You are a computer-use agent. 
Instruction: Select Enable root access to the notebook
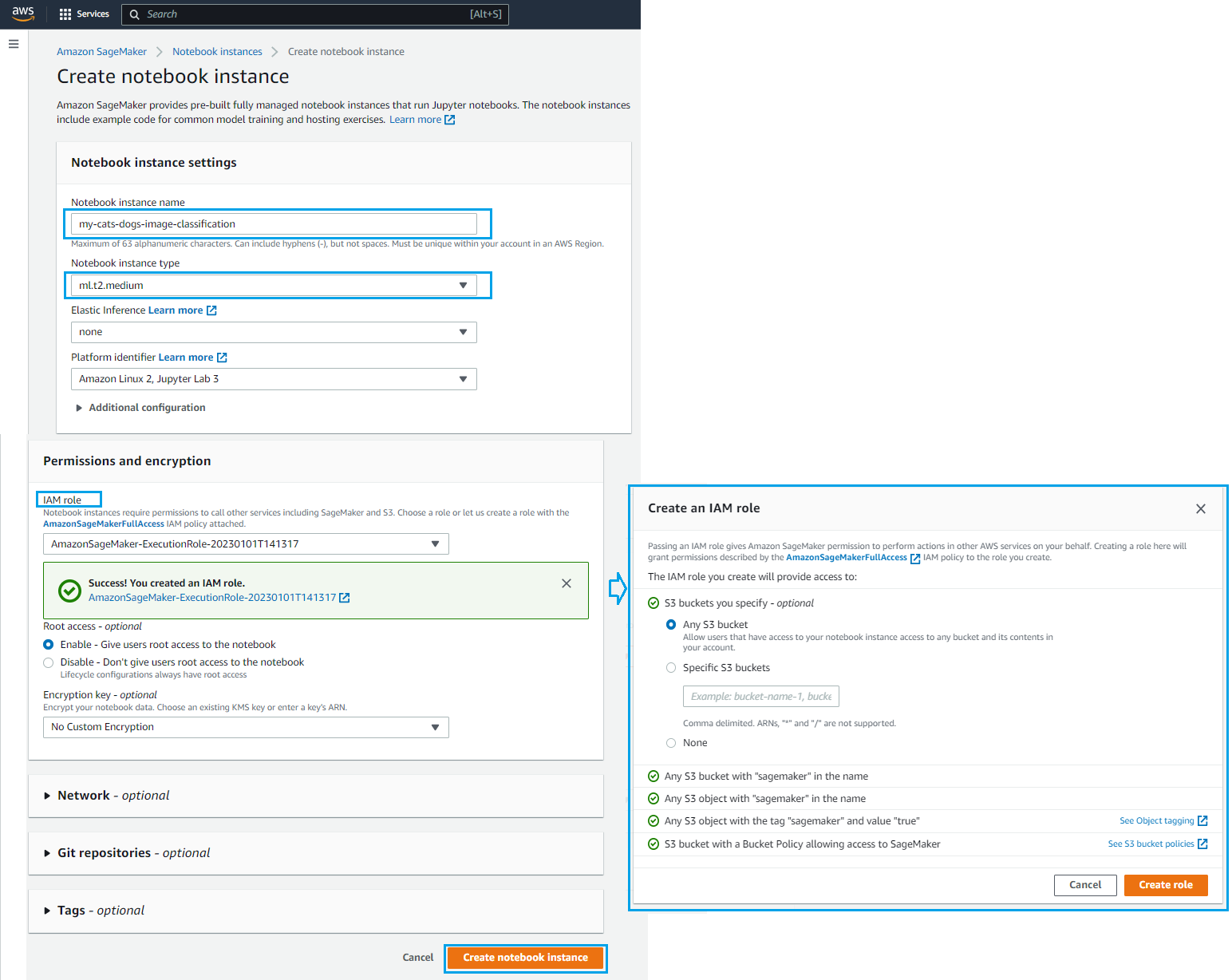48,644
